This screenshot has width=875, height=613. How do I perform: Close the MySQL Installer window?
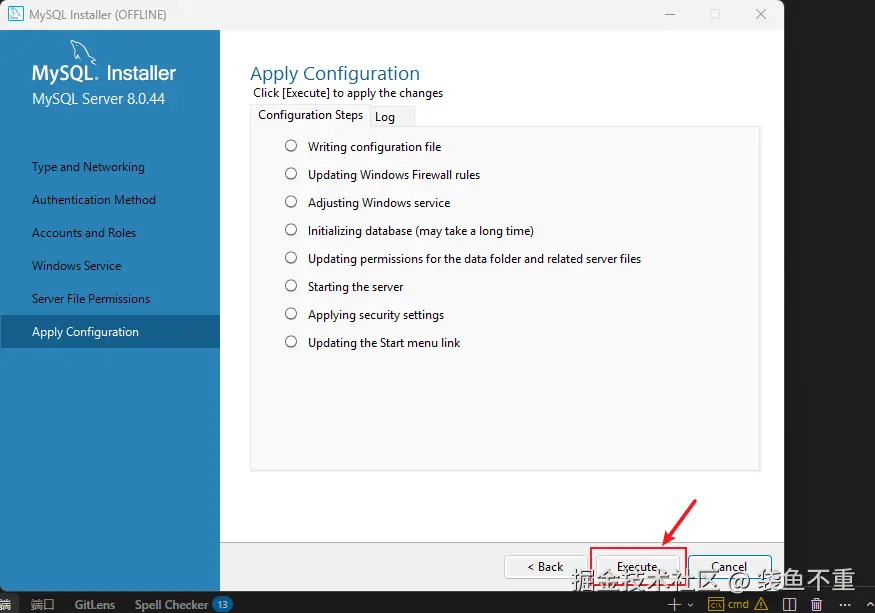[761, 15]
